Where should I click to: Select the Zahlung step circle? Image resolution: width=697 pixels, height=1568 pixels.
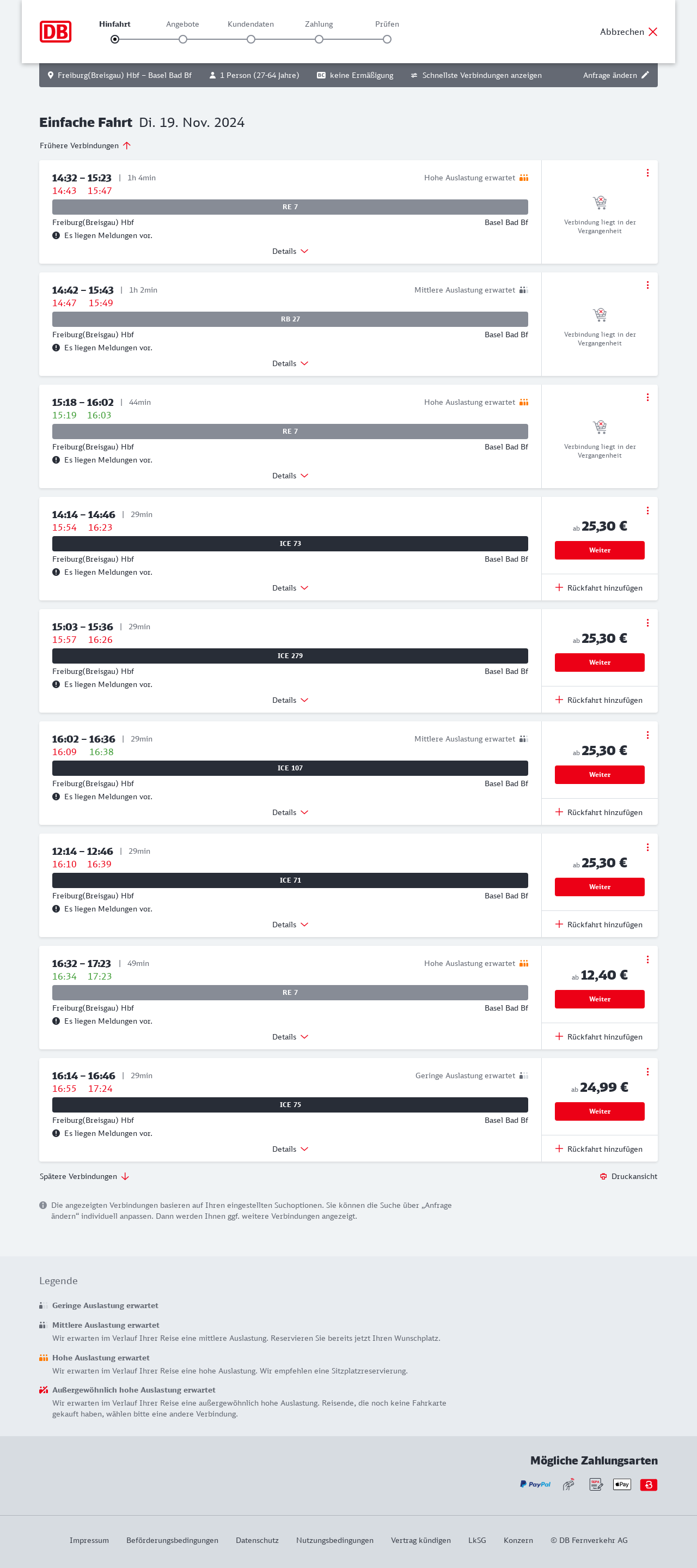319,40
